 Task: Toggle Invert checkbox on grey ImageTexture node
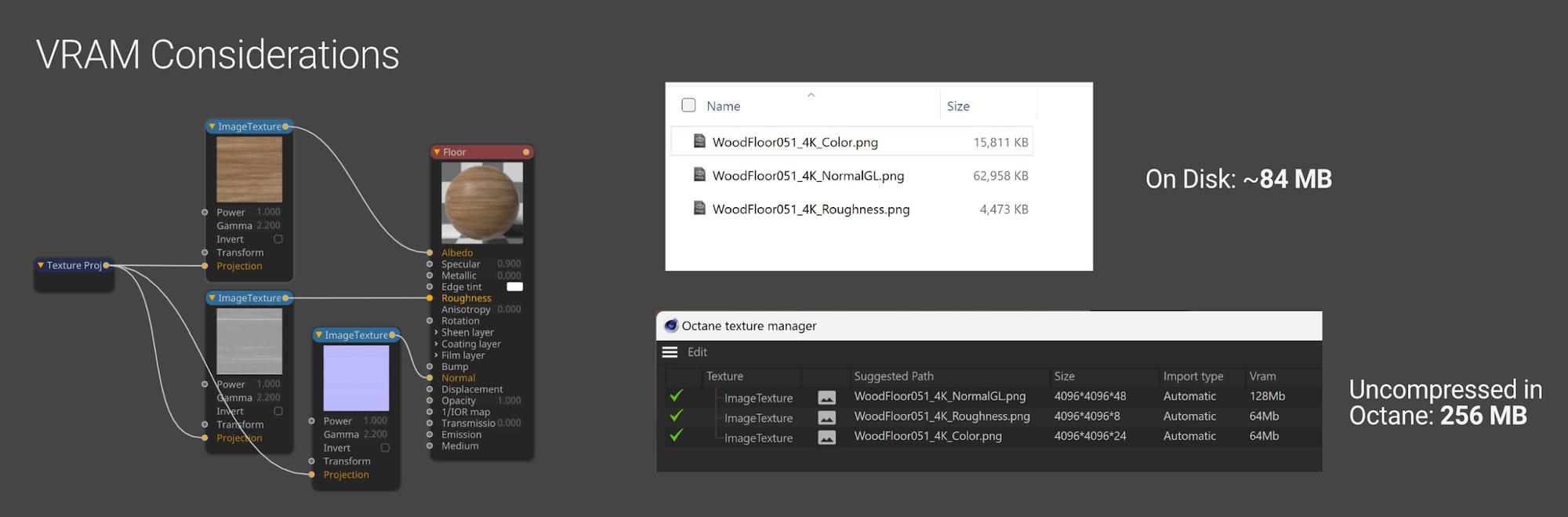pos(278,411)
